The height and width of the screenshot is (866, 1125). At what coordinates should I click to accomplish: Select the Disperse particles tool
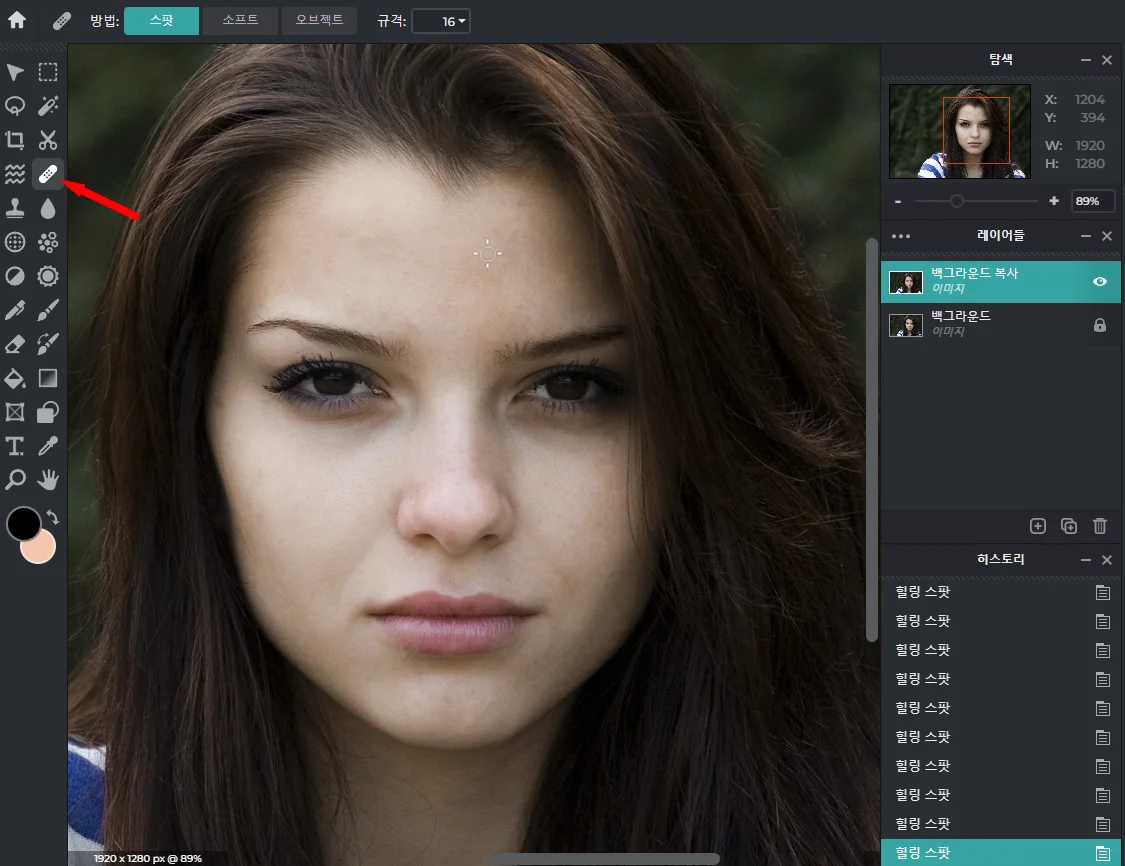pos(48,243)
